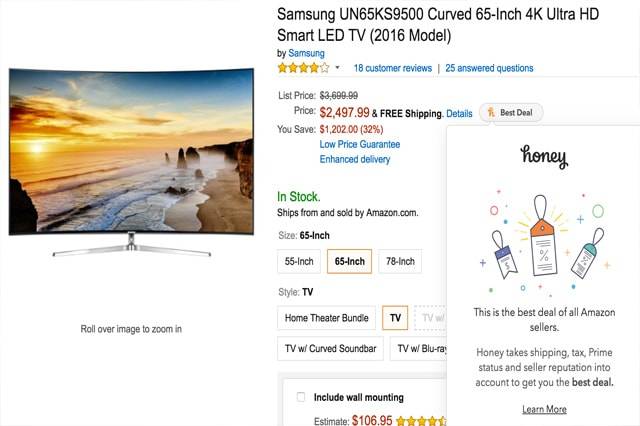
Task: Choose the TV w/ Curved Soundbar style
Action: click(327, 349)
